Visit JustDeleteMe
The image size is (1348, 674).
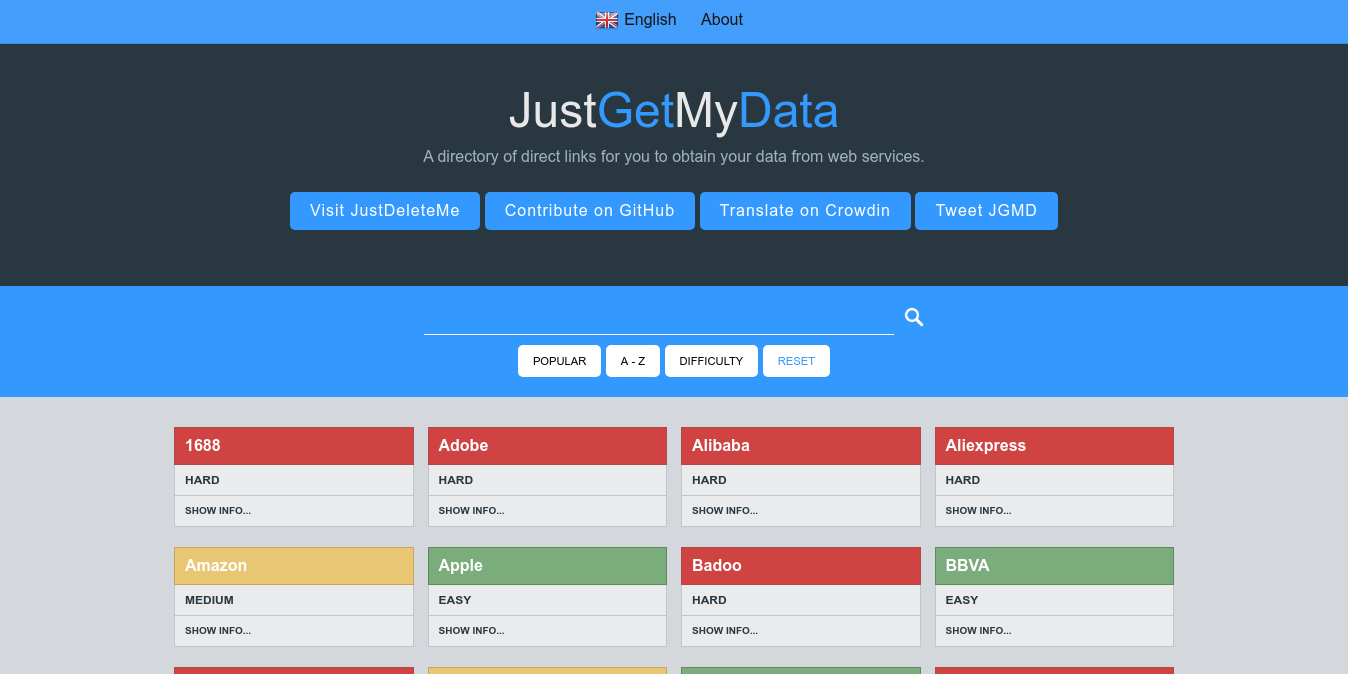(384, 211)
